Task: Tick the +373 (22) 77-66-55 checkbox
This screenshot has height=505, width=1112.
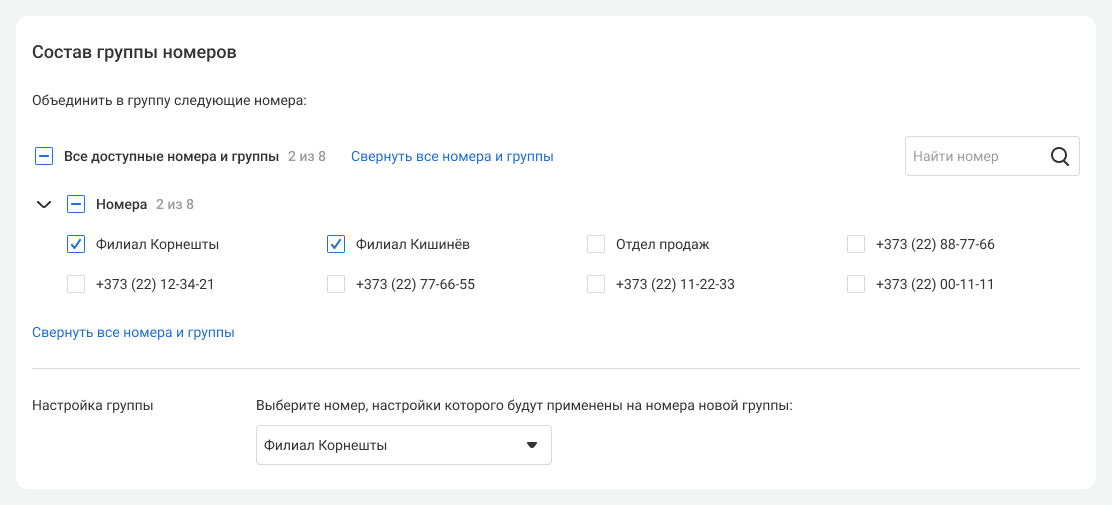Action: (336, 284)
